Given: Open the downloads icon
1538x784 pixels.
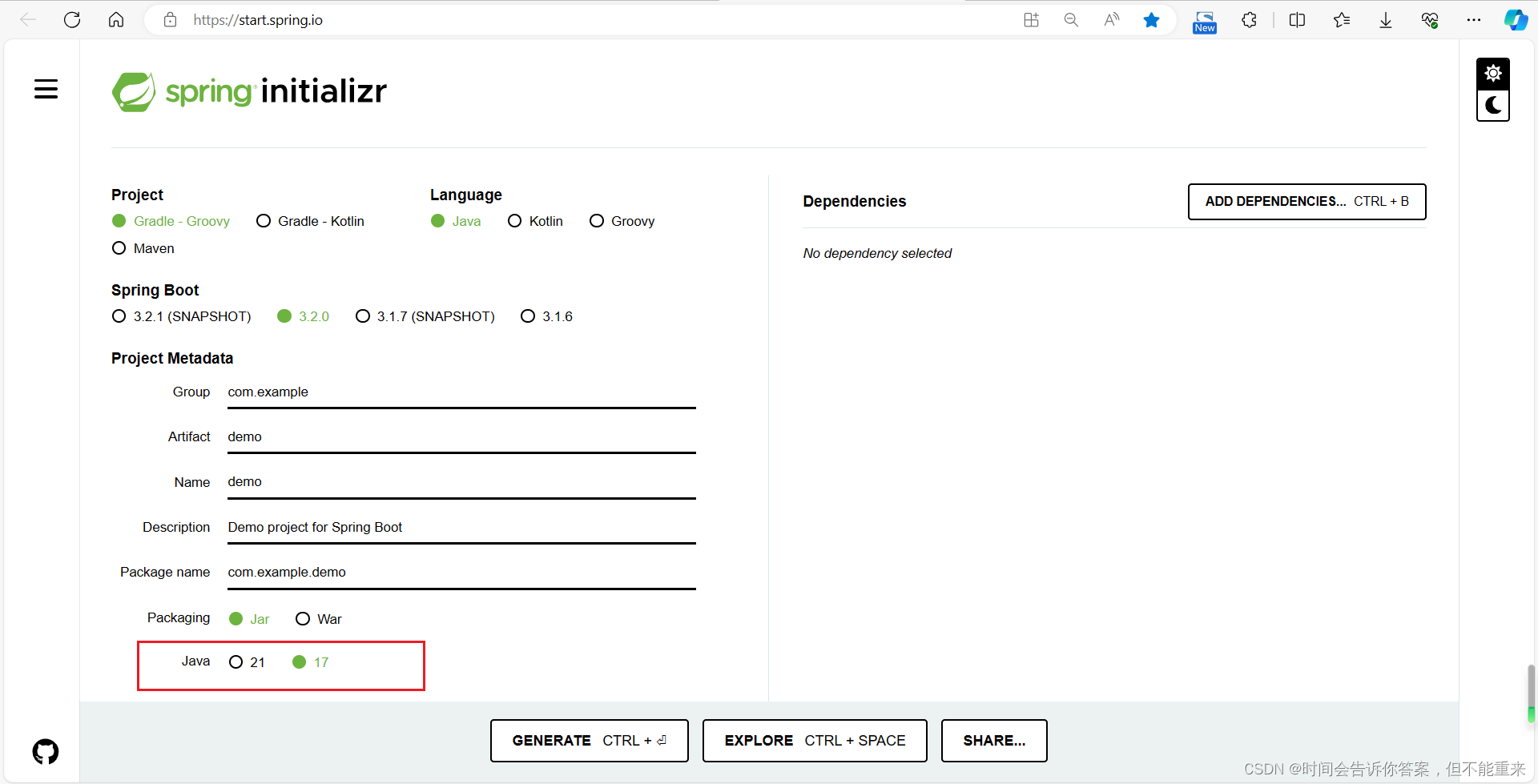Looking at the screenshot, I should click(x=1386, y=20).
